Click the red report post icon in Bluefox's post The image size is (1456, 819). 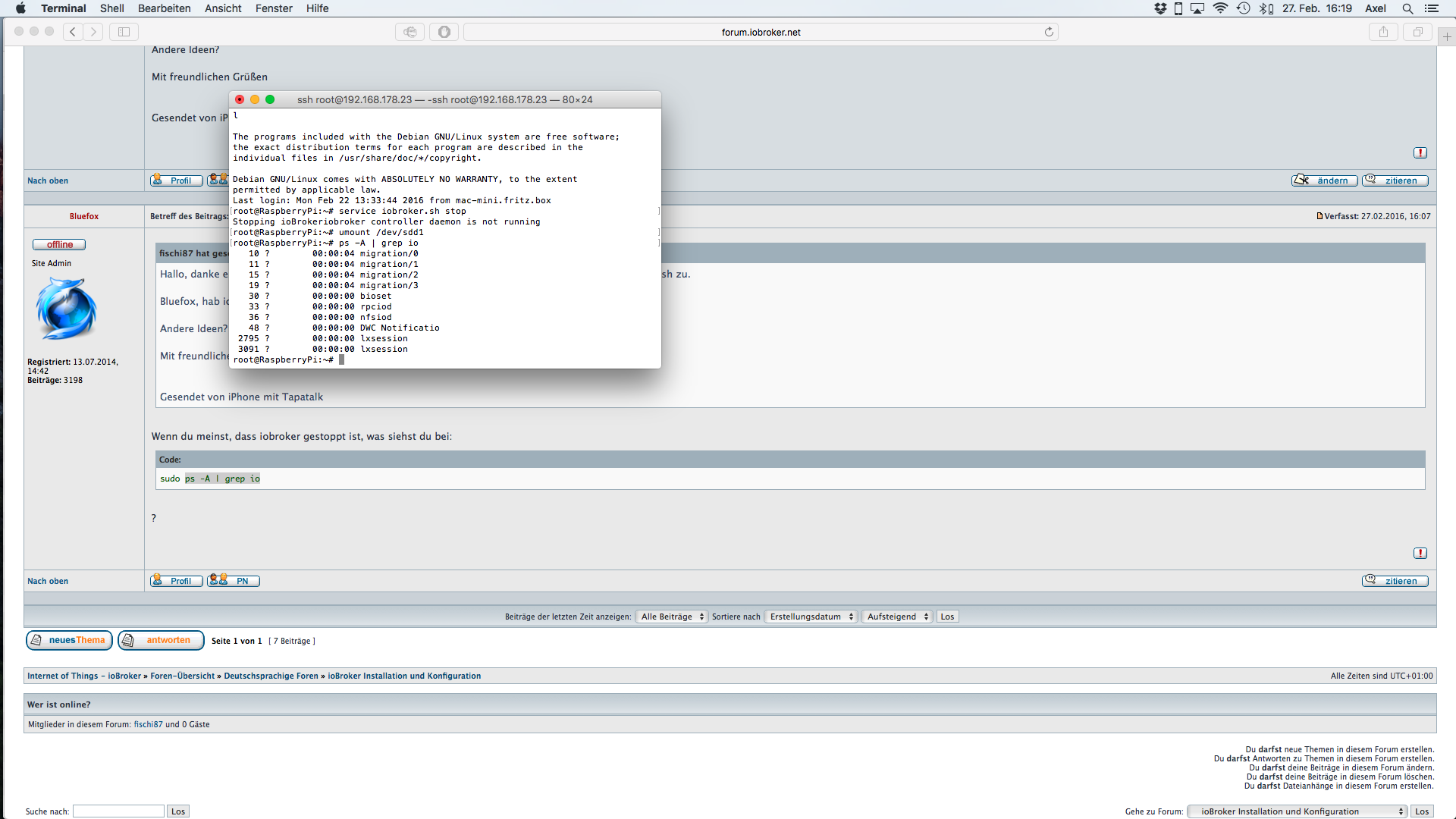(1420, 554)
